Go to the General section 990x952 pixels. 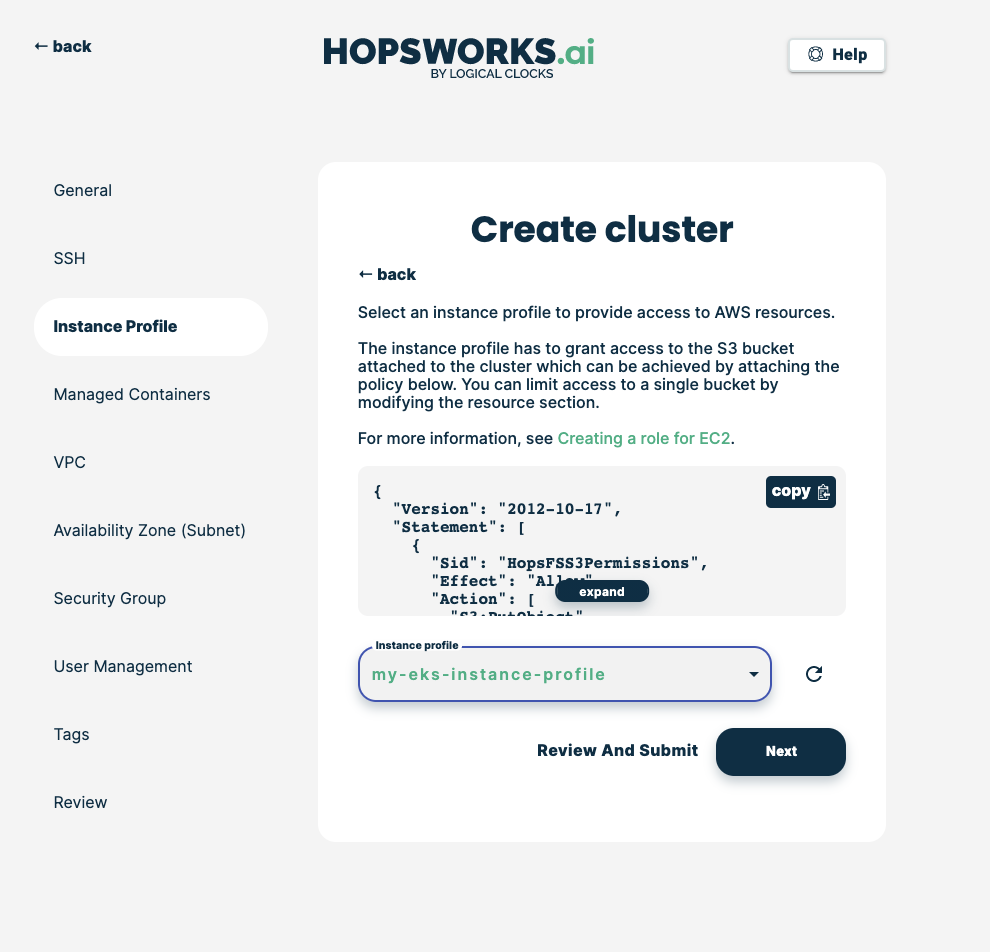tap(83, 190)
